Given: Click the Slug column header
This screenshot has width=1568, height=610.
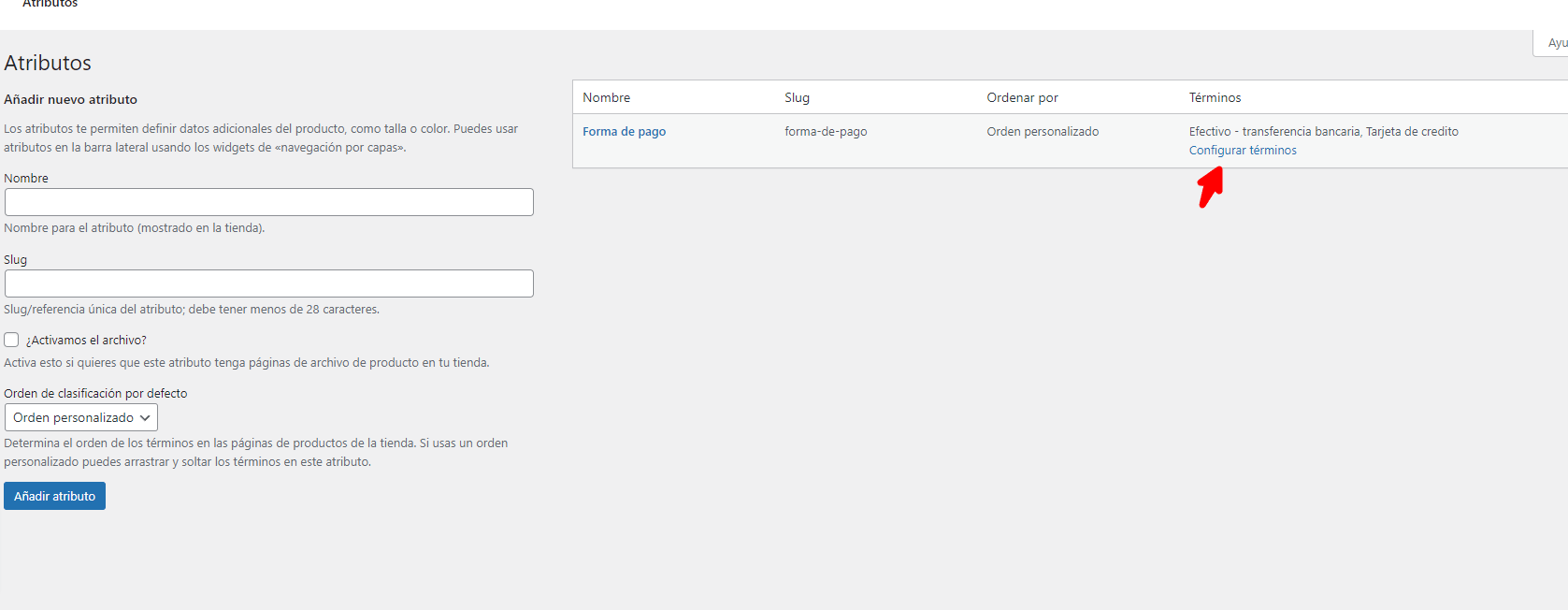Looking at the screenshot, I should click(x=797, y=97).
